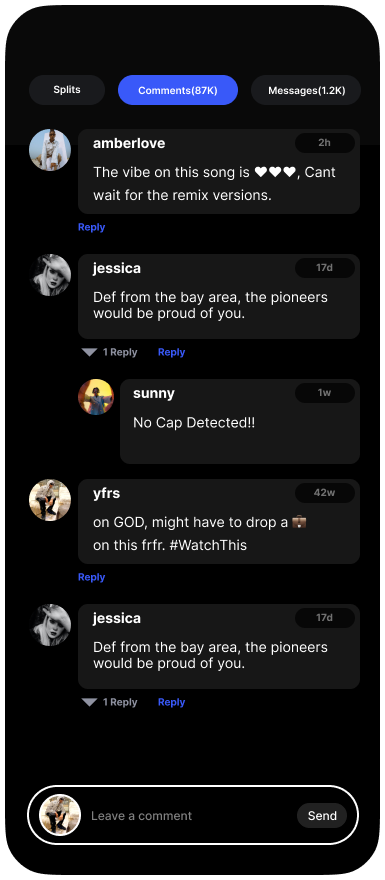
Task: Reply to amberlove's comment
Action: (91, 227)
